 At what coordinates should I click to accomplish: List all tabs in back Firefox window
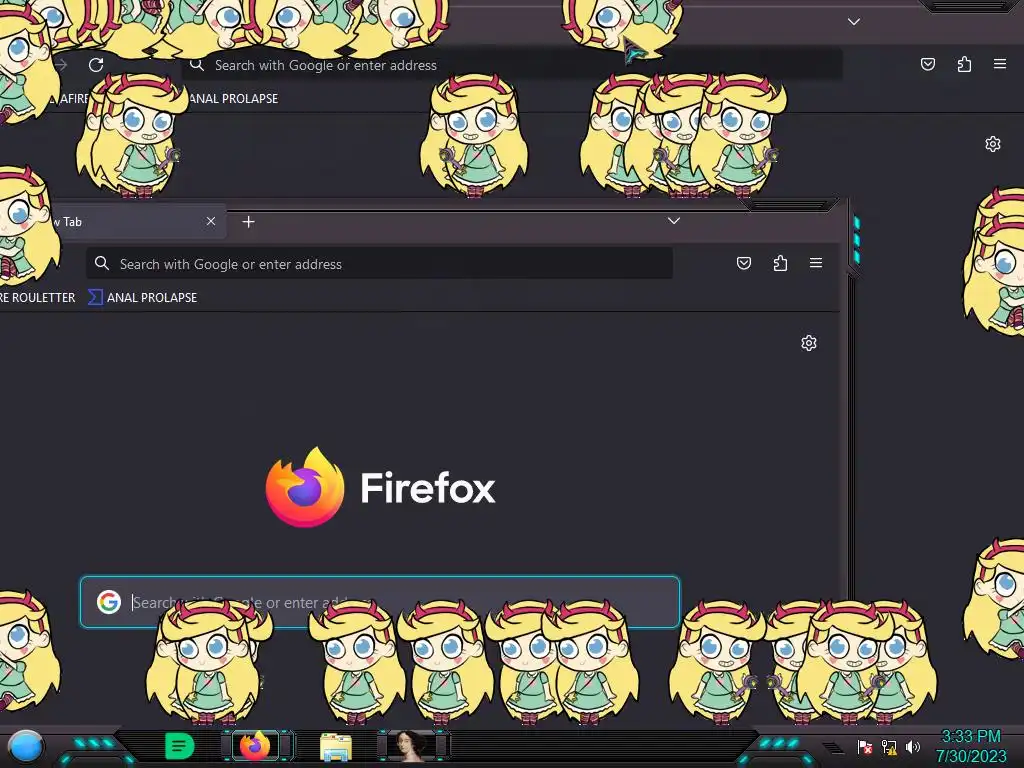(854, 22)
